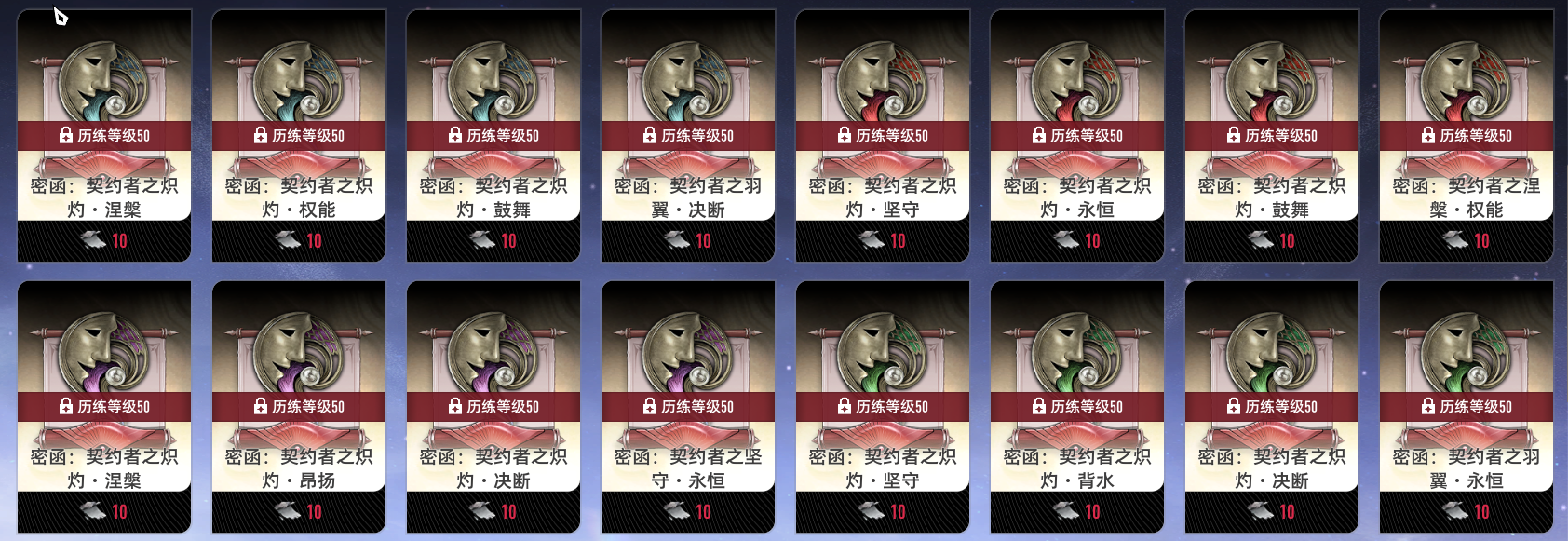Pick the 坚守·永恒 letter card
1568x541 pixels.
(688, 407)
